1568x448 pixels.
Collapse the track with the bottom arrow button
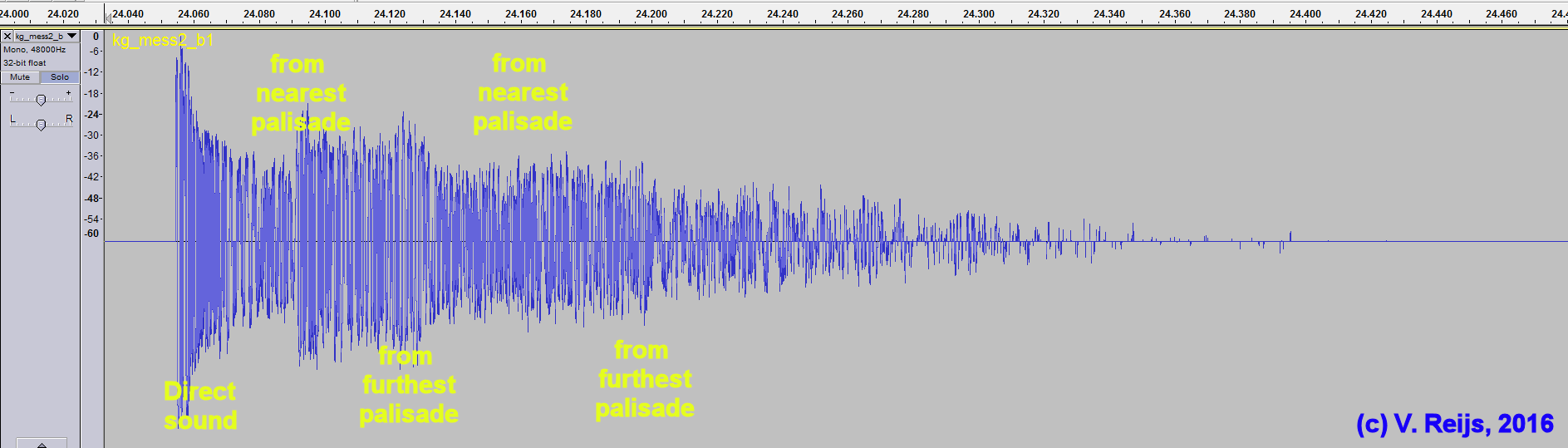[x=41, y=443]
